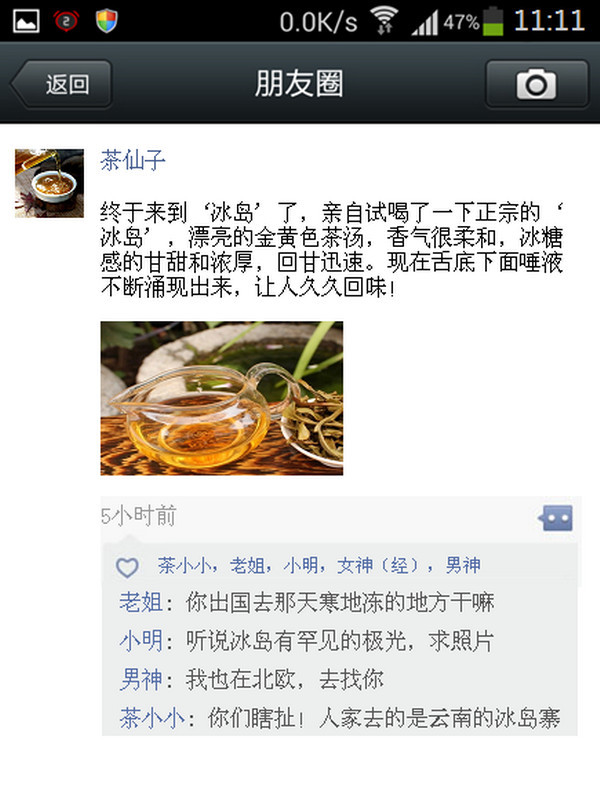Open 茶仙子's profile avatar
Viewport: 600px width, 806px height.
[x=49, y=183]
